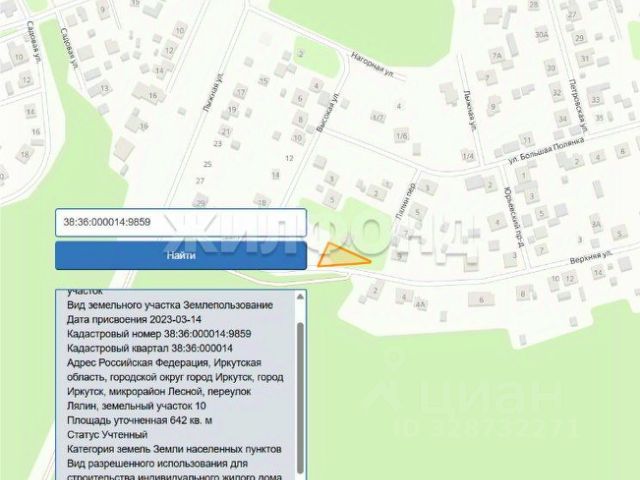Click the info panel scroll-up arrow
Viewport: 640px width, 480px height.
click(x=300, y=296)
